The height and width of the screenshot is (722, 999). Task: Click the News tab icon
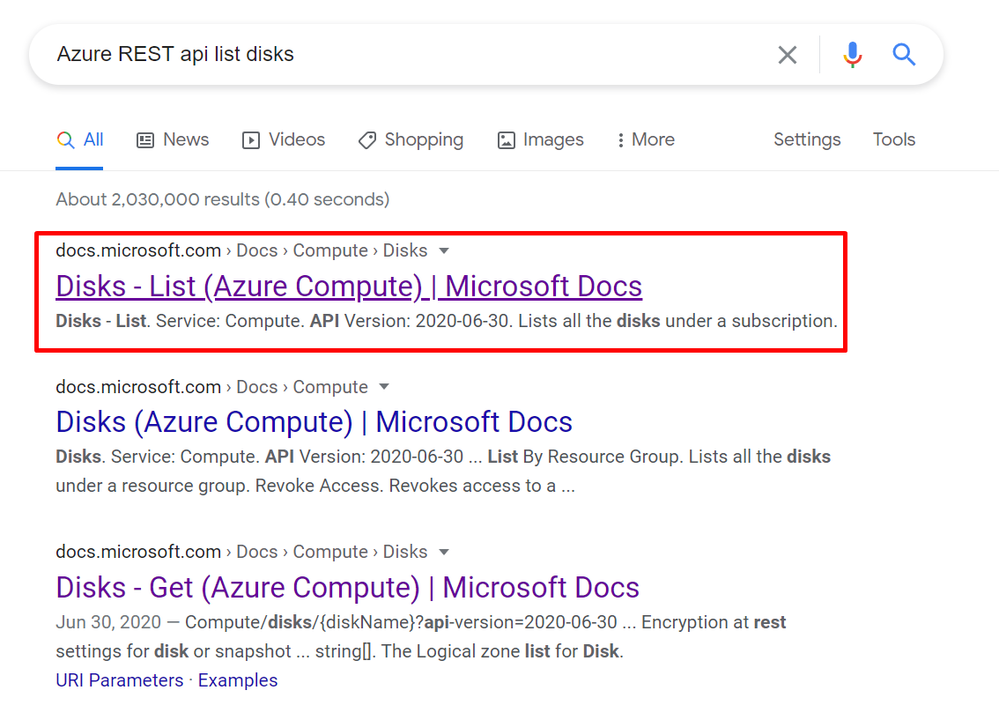point(146,140)
